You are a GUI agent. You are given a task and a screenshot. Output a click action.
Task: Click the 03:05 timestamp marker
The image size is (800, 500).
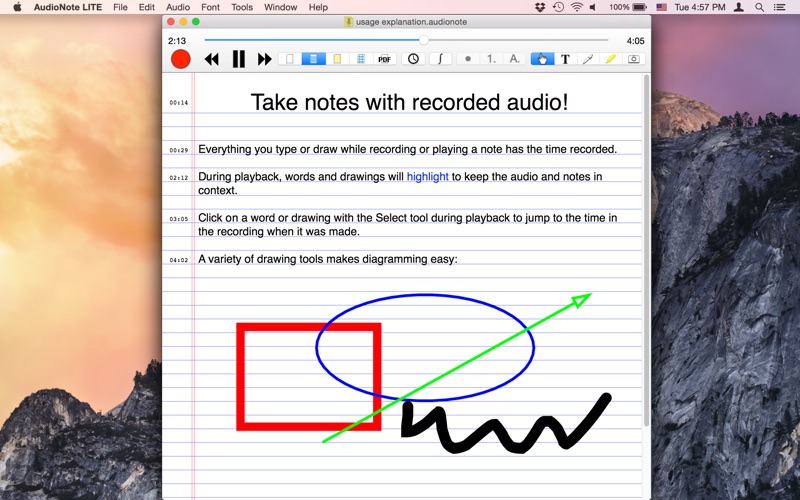point(179,219)
